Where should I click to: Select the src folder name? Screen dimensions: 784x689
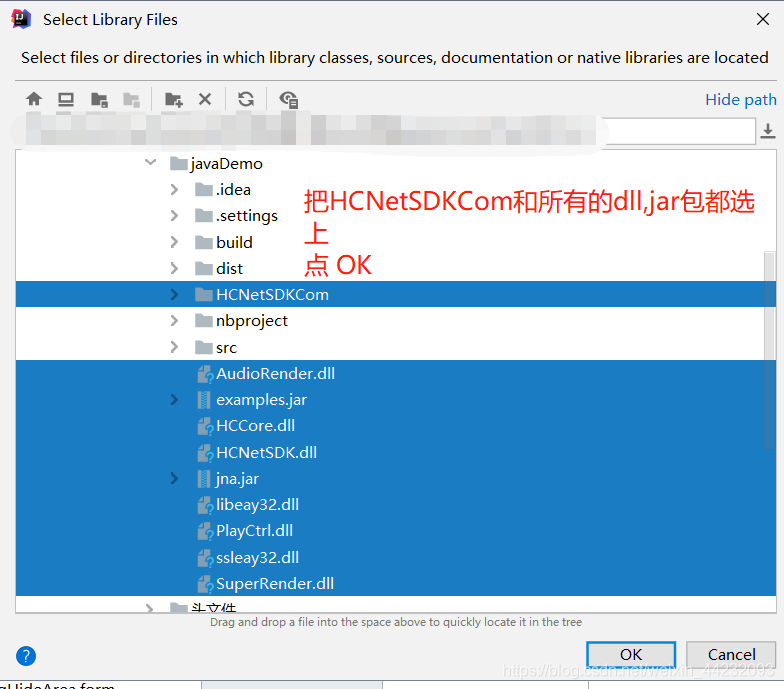tap(226, 348)
